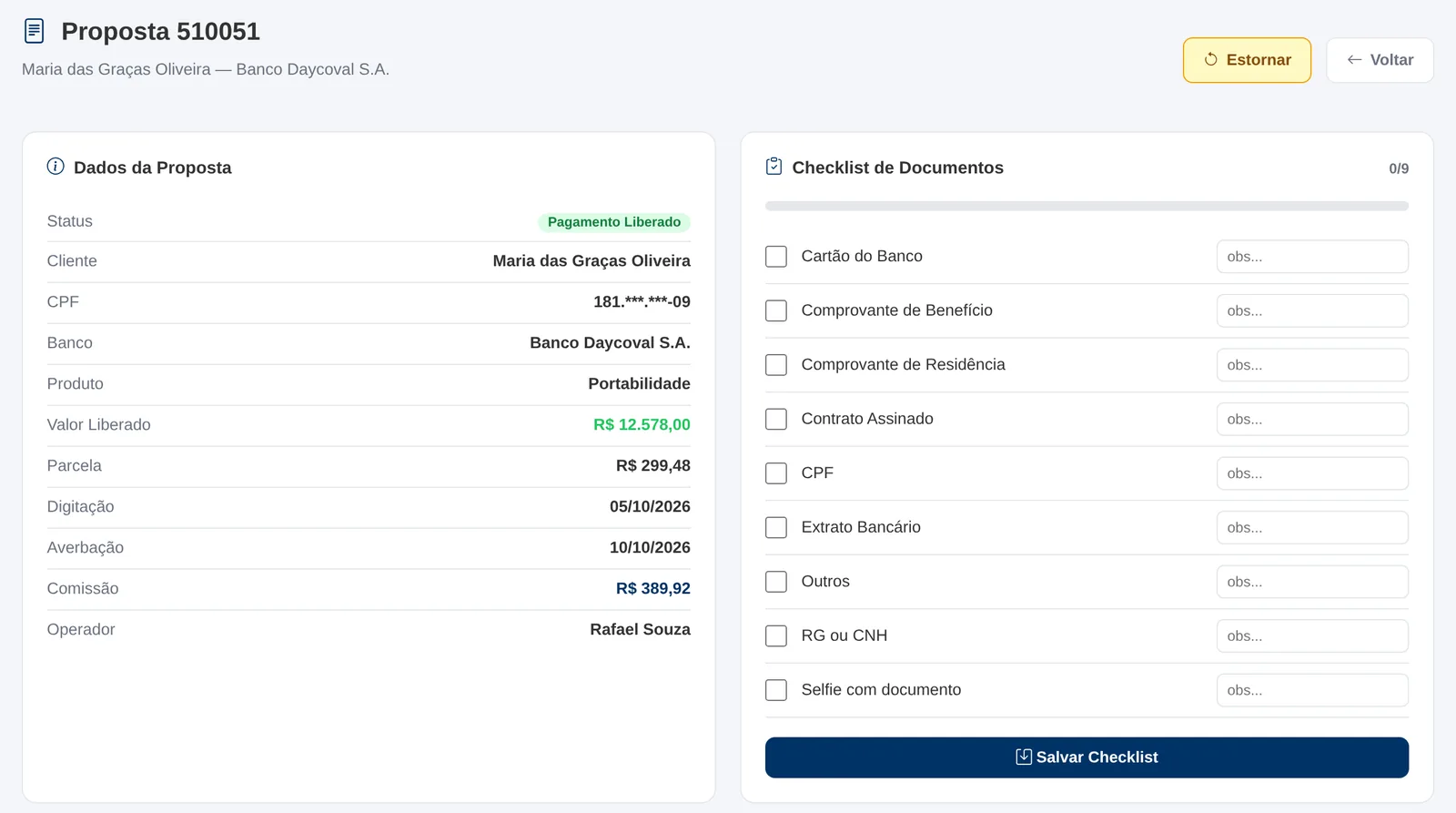Viewport: 1456px width, 813px height.
Task: Check the Comprovante de Benefício box
Action: pyautogui.click(x=776, y=310)
